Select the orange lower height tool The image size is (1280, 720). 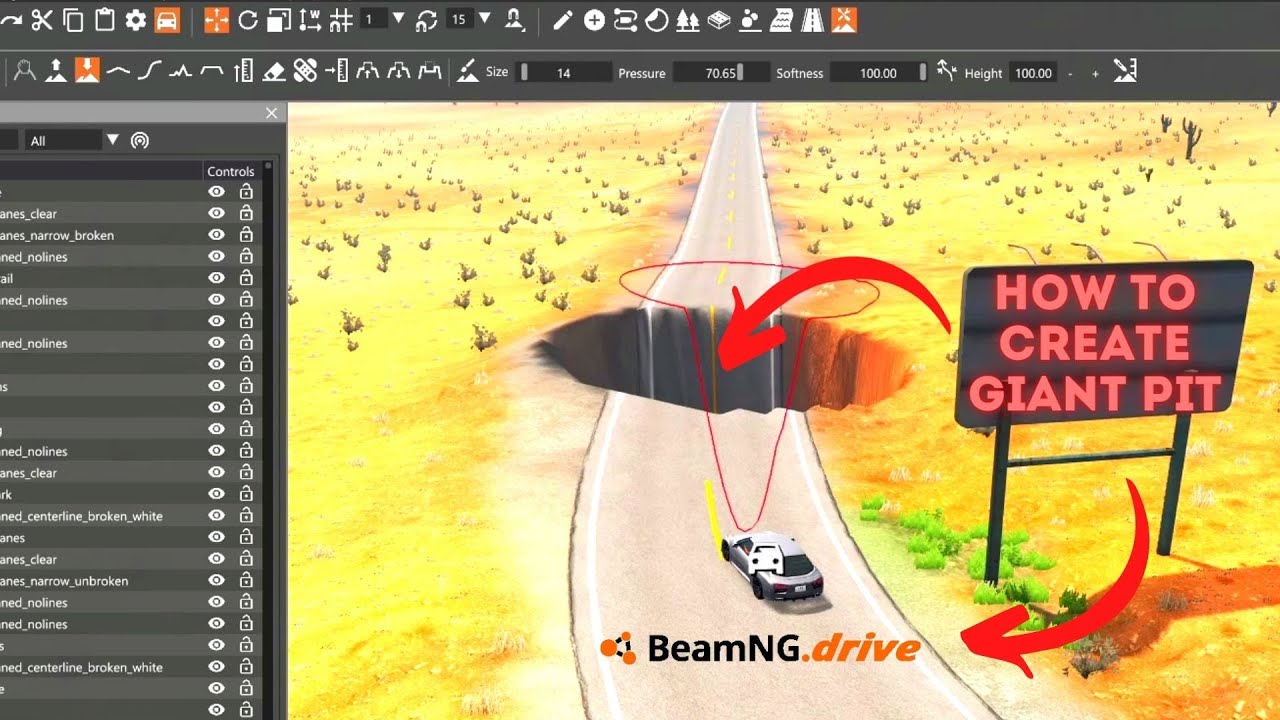(x=87, y=71)
